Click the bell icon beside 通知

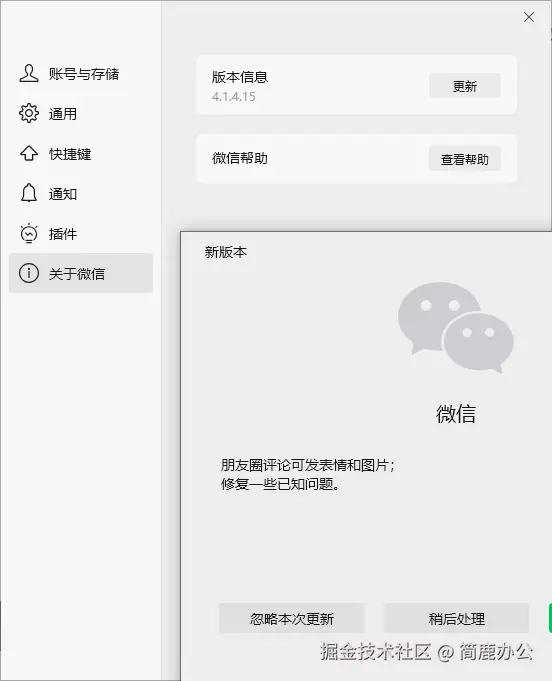point(29,193)
